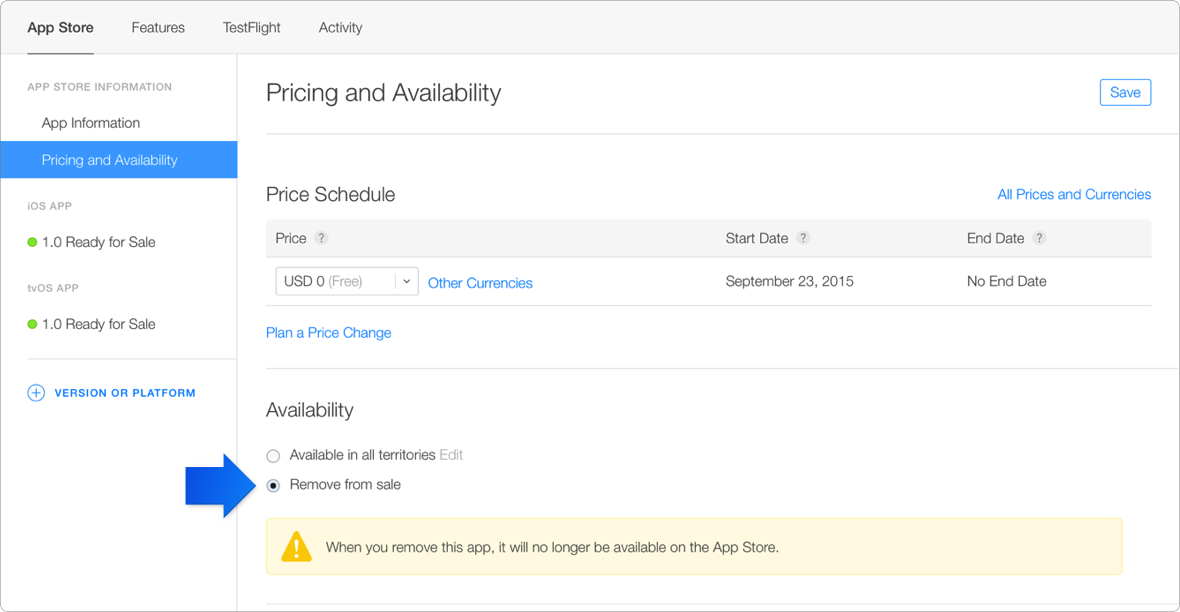The height and width of the screenshot is (612, 1180).
Task: Select tvOS 1.0 Ready for Sale version
Action: 98,324
